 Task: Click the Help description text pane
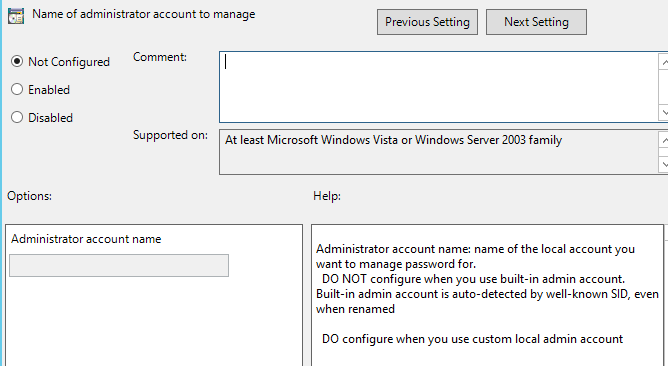(x=487, y=295)
